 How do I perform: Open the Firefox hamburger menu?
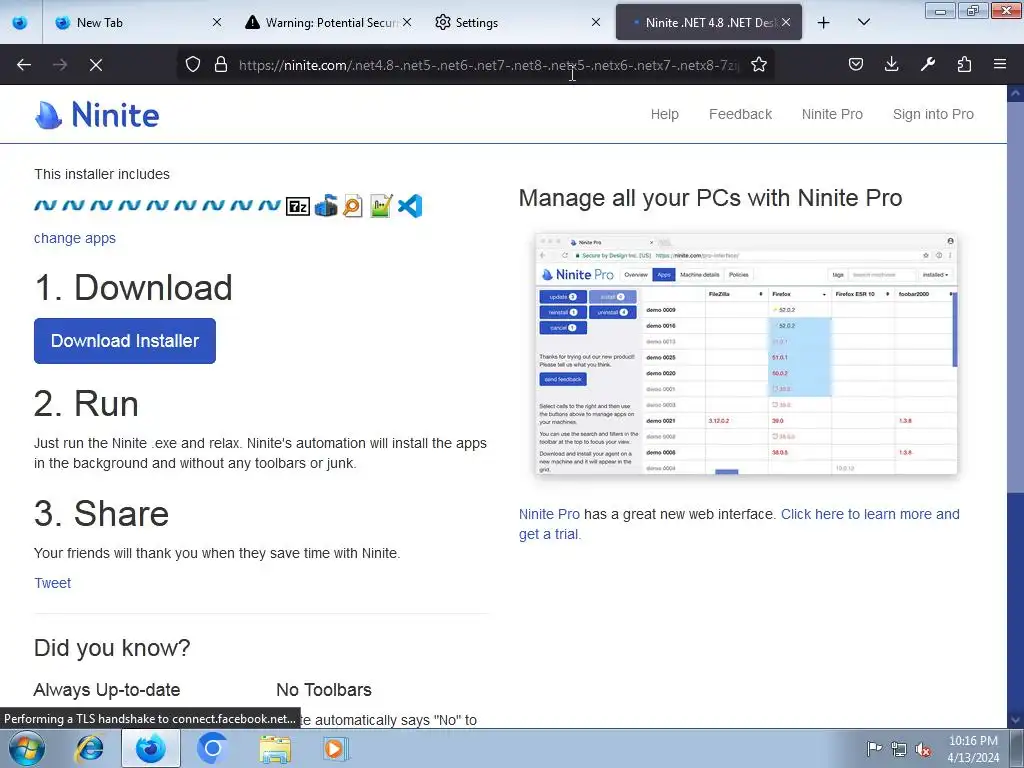pyautogui.click(x=1000, y=65)
